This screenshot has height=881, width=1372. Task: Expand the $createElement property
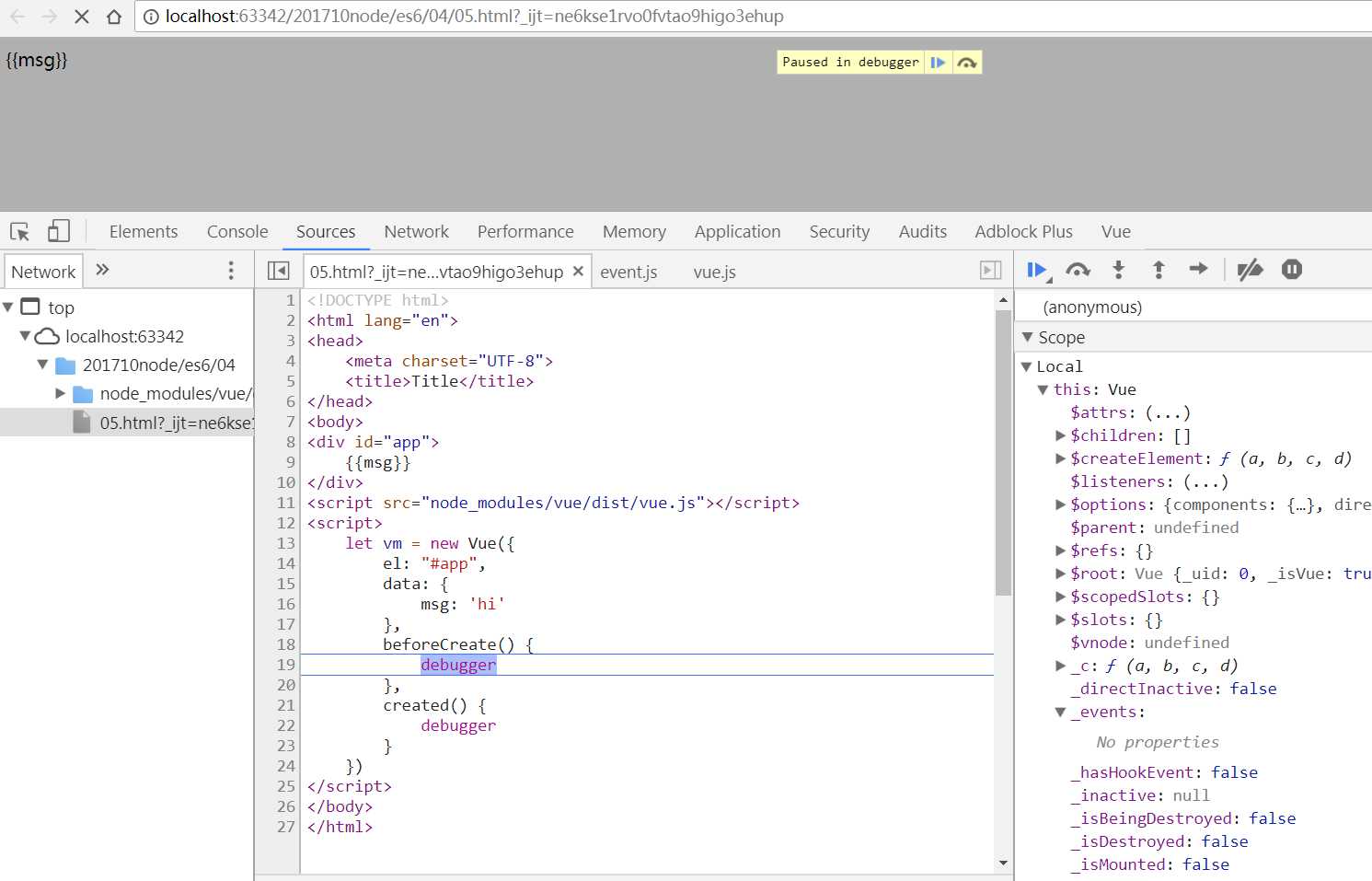point(1060,458)
